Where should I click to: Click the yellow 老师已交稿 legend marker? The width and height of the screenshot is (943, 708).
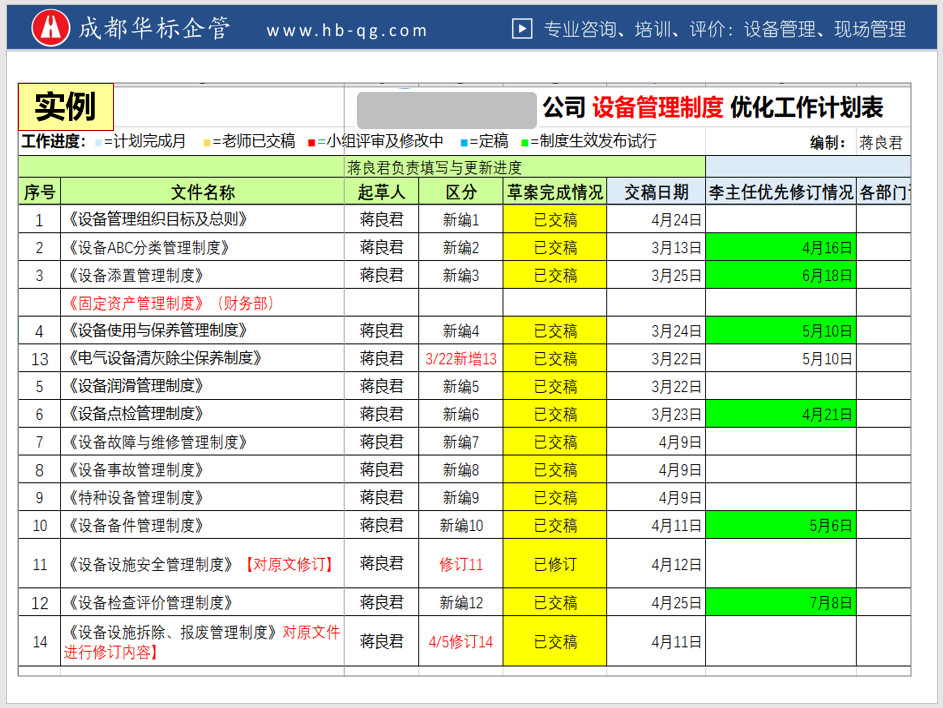pos(206,142)
